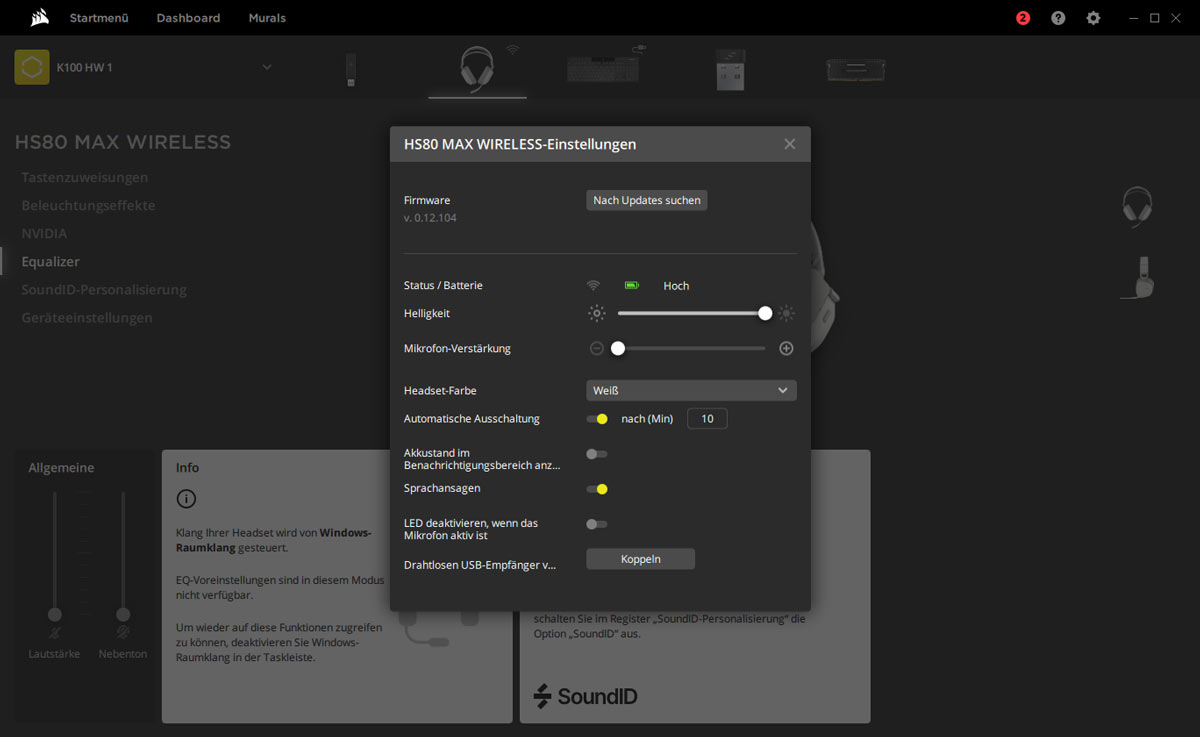Click the Helligkeit brightness slider

pos(691,314)
